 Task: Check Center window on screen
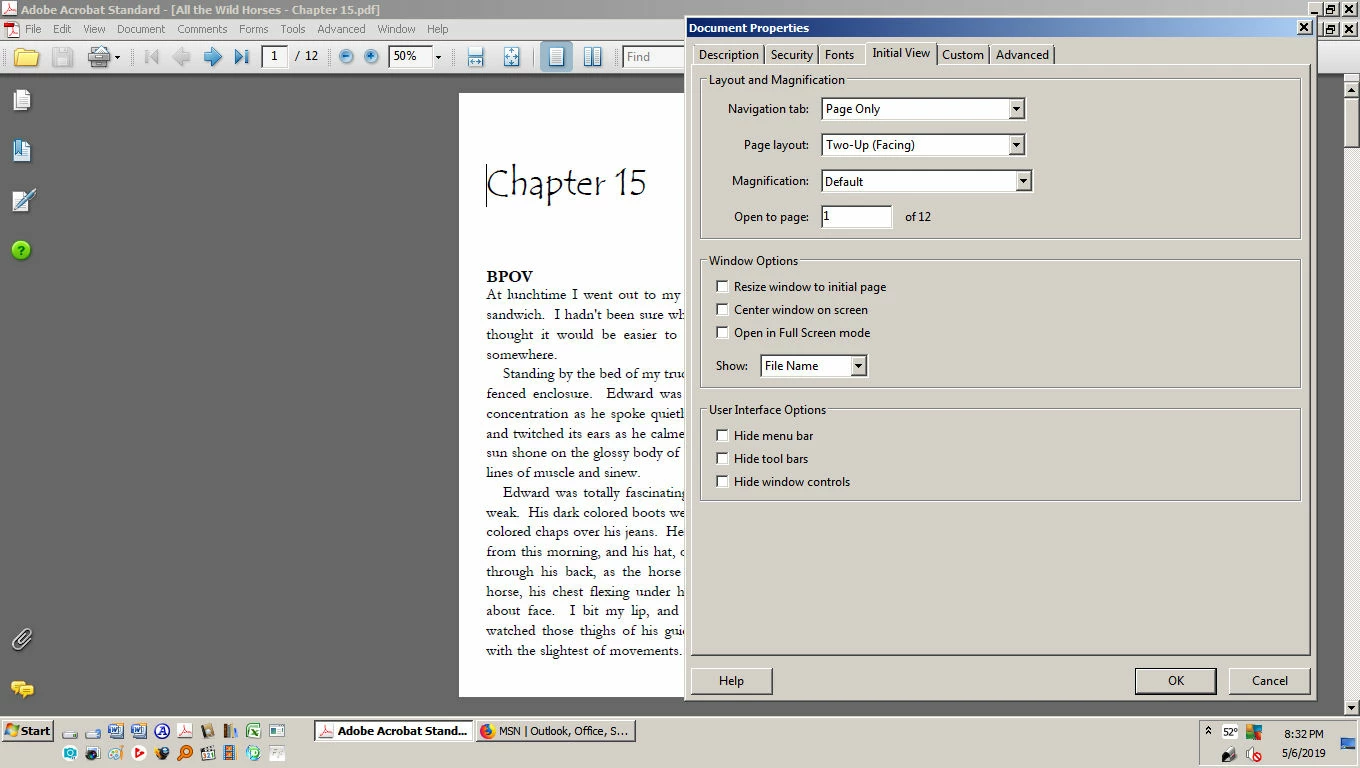coord(722,309)
